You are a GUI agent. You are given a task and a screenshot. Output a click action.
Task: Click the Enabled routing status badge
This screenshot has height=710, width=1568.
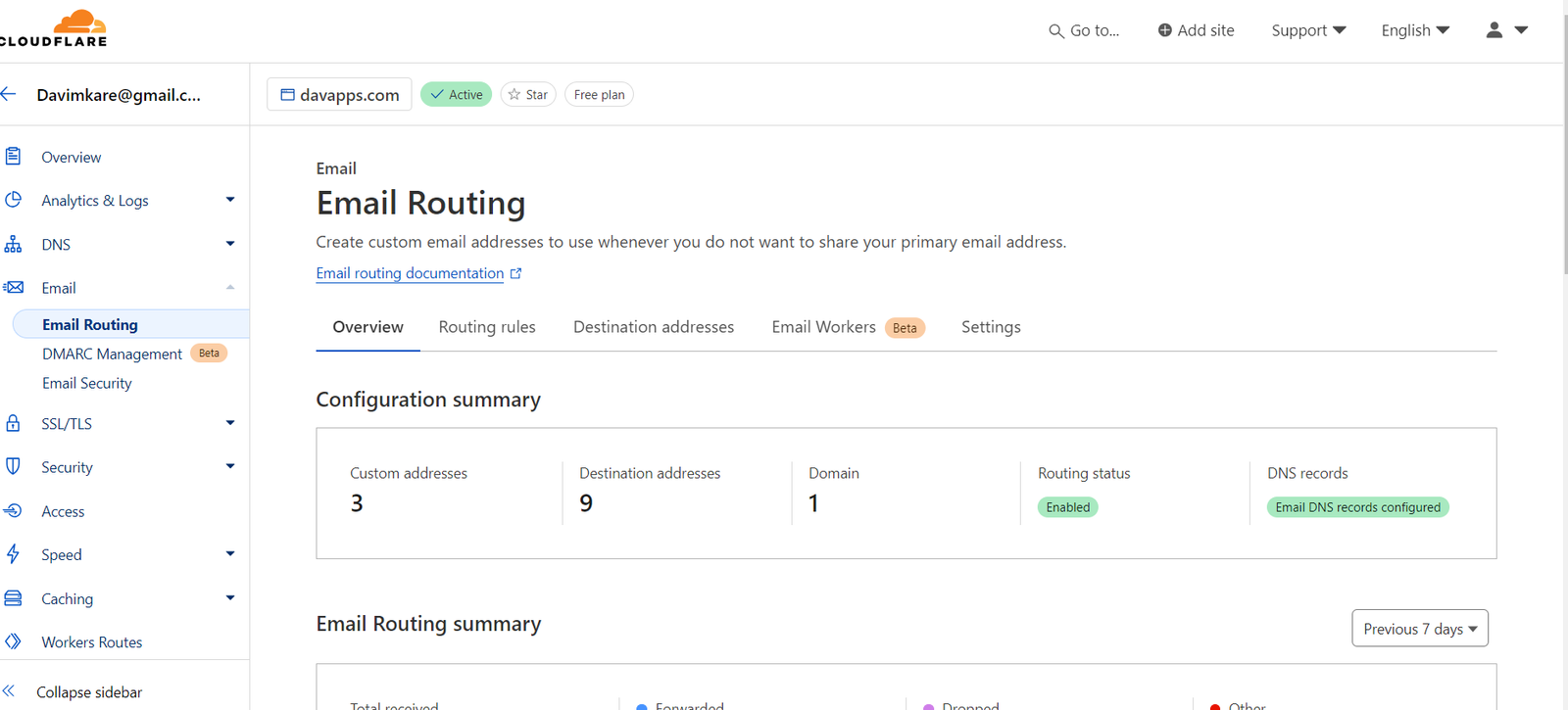1067,507
